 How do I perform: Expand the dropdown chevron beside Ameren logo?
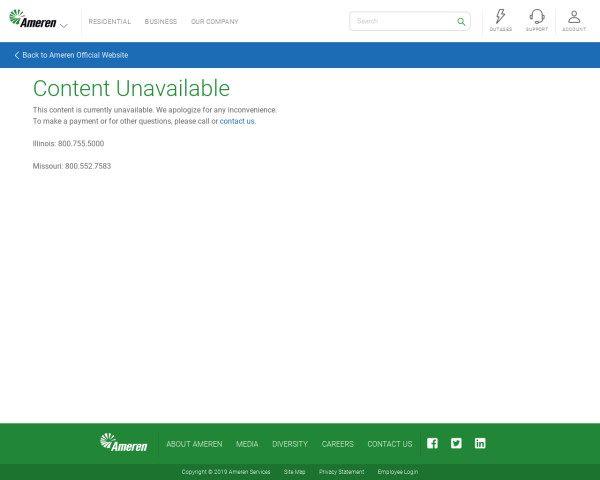tap(64, 25)
